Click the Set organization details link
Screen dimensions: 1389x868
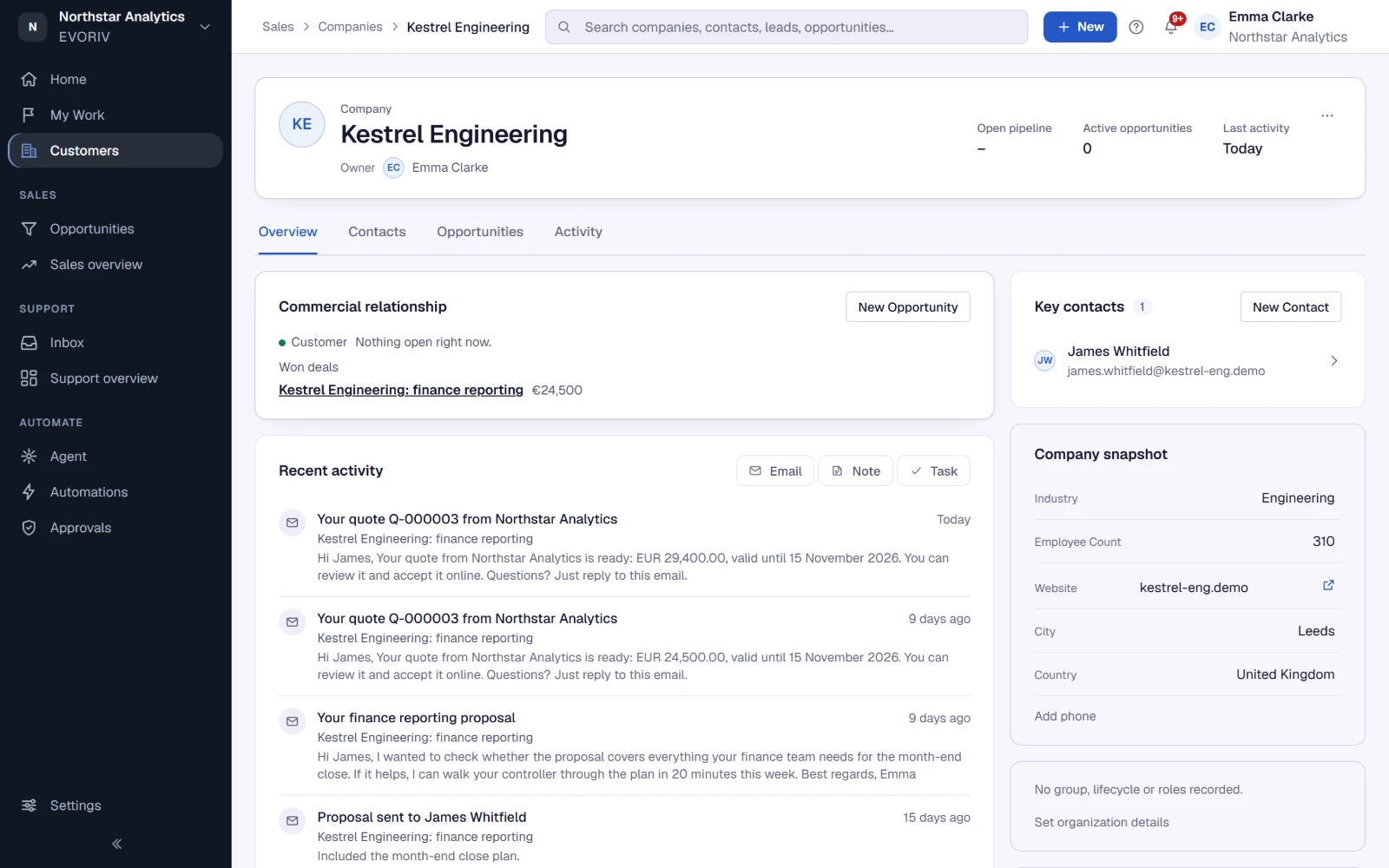[1102, 822]
